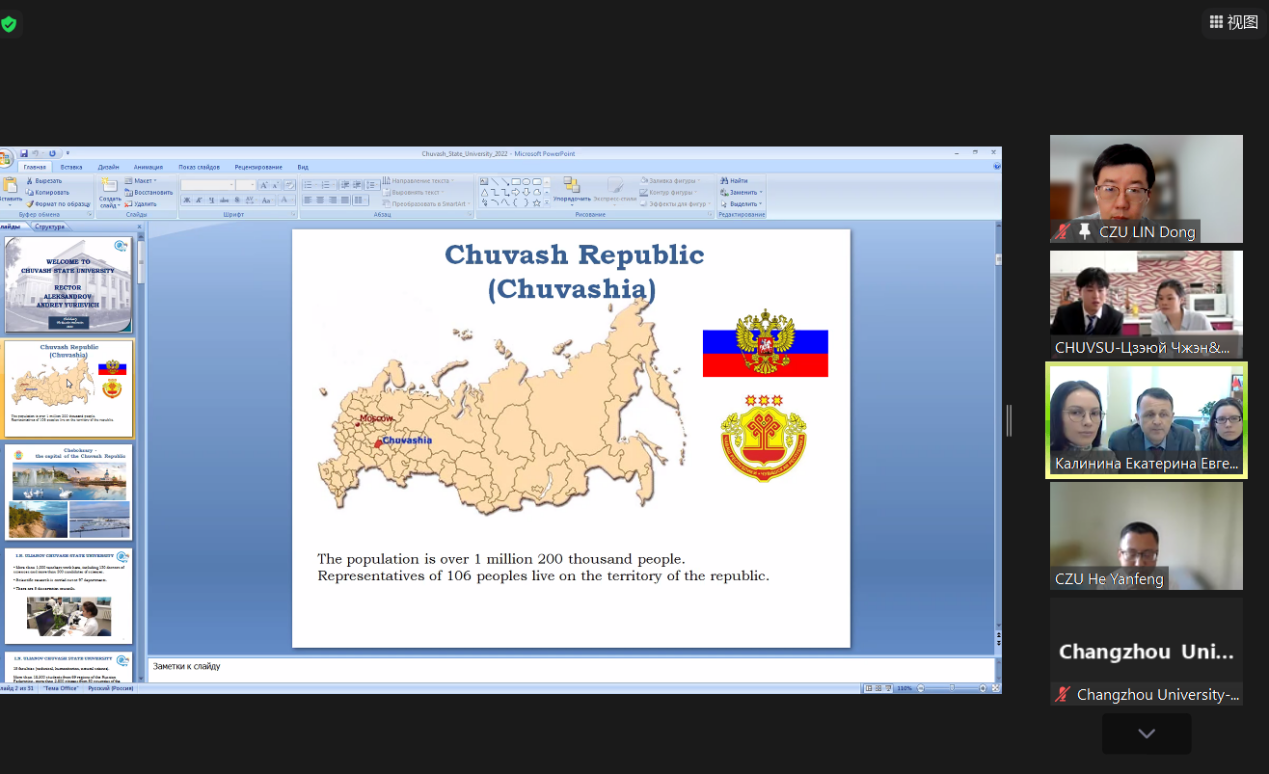Expand more participants with the down chevron
The height and width of the screenshot is (774, 1269).
click(x=1146, y=734)
